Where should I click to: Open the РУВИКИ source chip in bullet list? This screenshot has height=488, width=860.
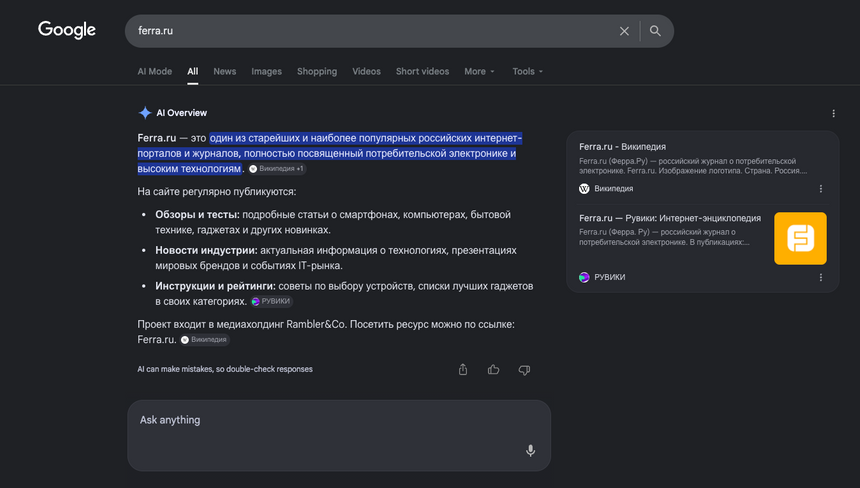[x=271, y=302]
